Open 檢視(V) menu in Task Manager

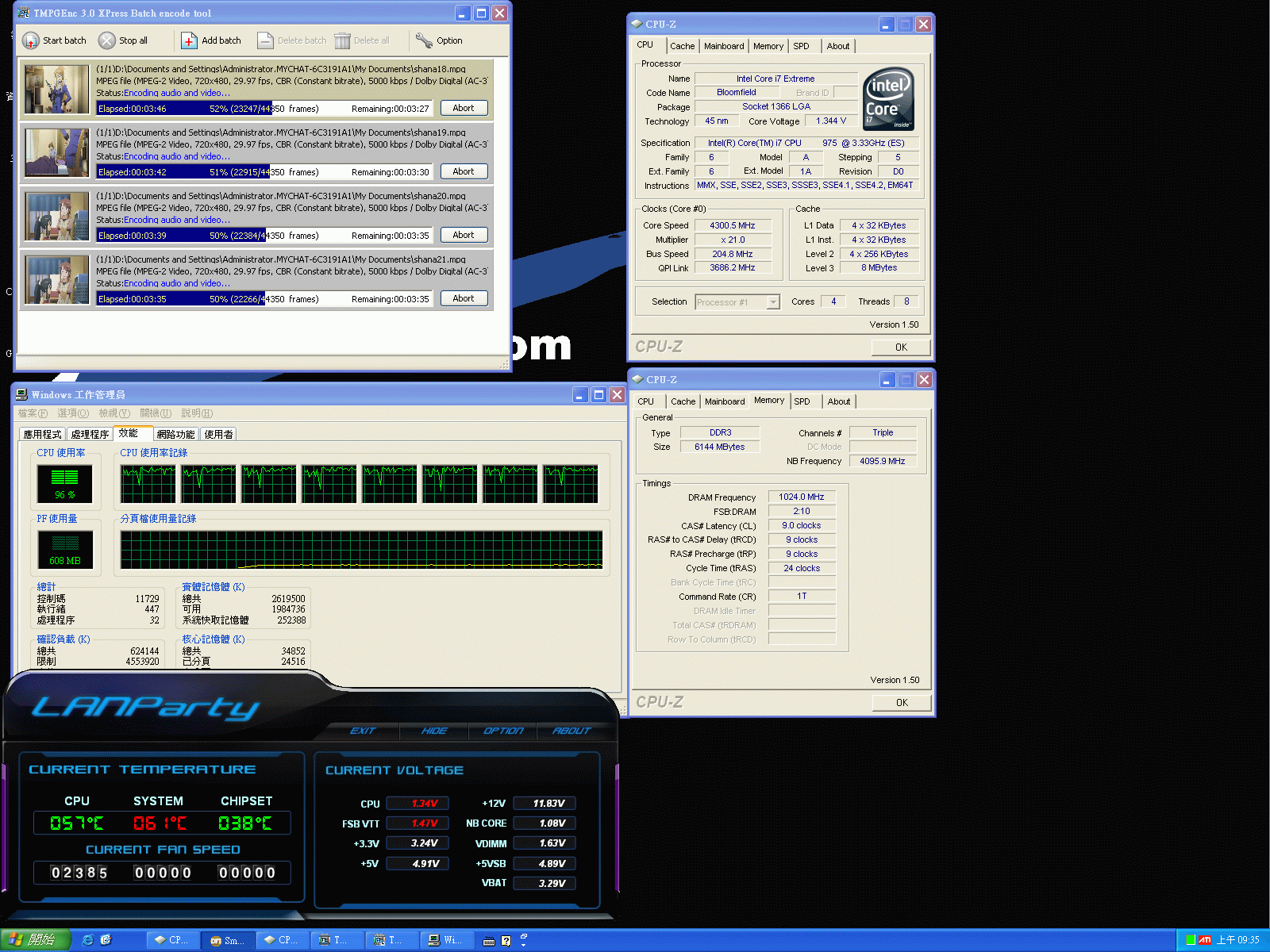[114, 413]
